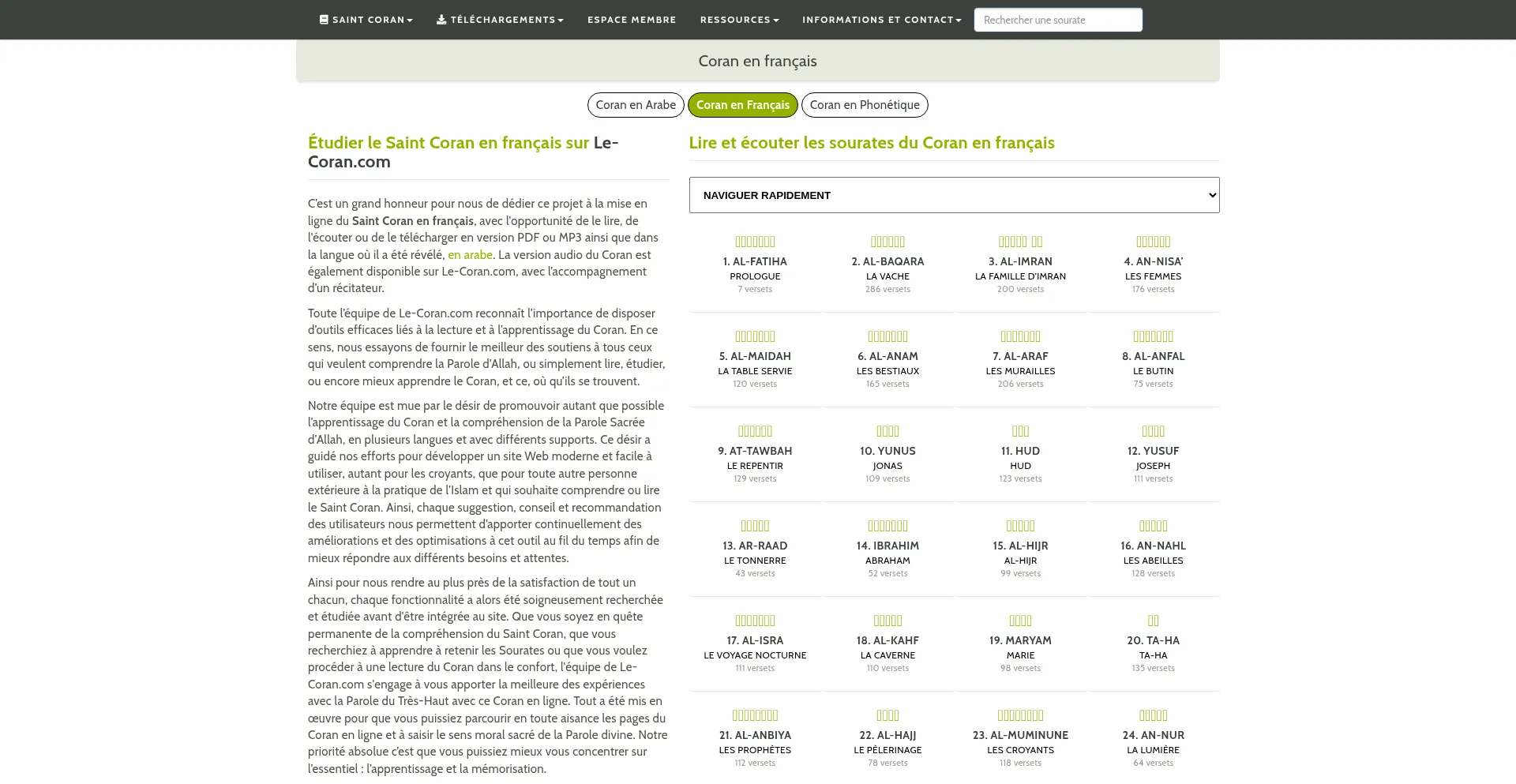Open sourate 2. Al-Baqara La Vache
This screenshot has height=784, width=1516.
(x=887, y=262)
